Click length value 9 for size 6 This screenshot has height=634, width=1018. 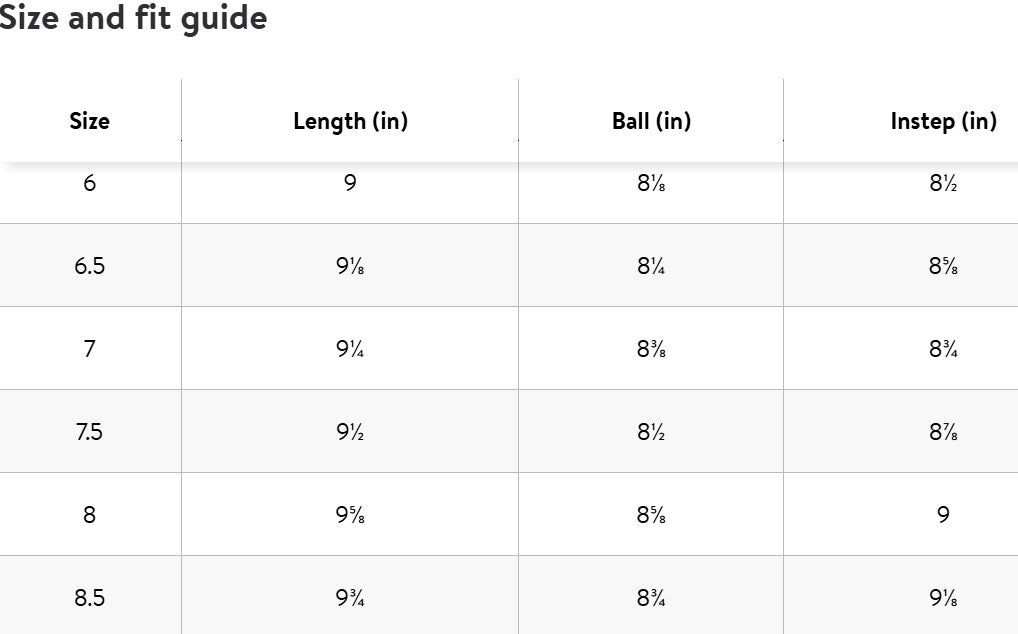(x=350, y=183)
